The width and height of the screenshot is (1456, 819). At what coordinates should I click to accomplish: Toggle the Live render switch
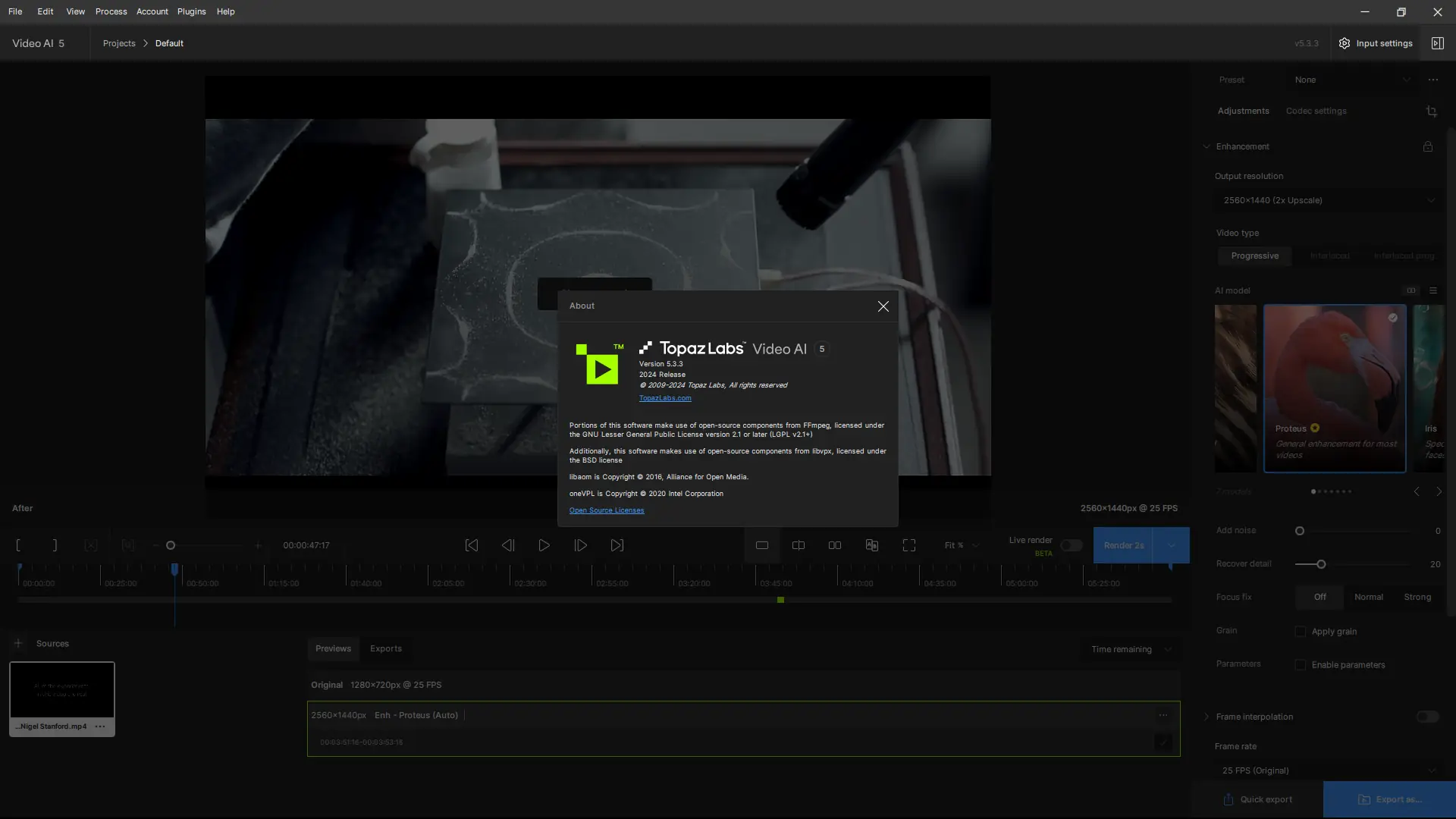[x=1071, y=545]
